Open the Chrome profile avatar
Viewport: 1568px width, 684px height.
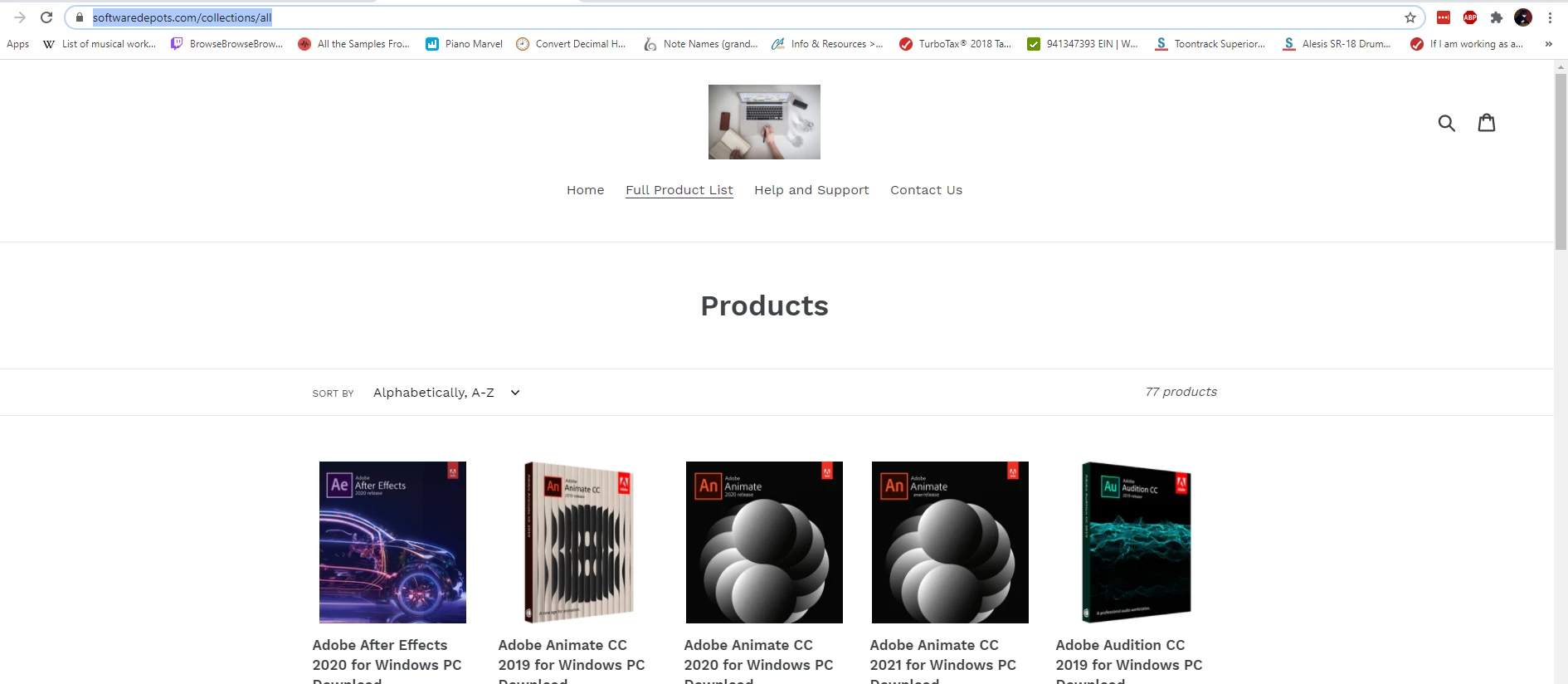pyautogui.click(x=1523, y=17)
